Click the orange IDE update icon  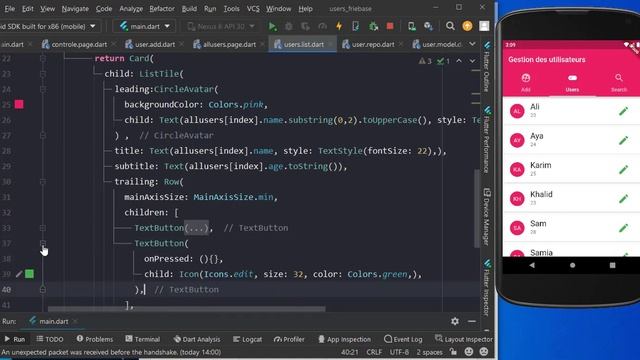coord(467,26)
